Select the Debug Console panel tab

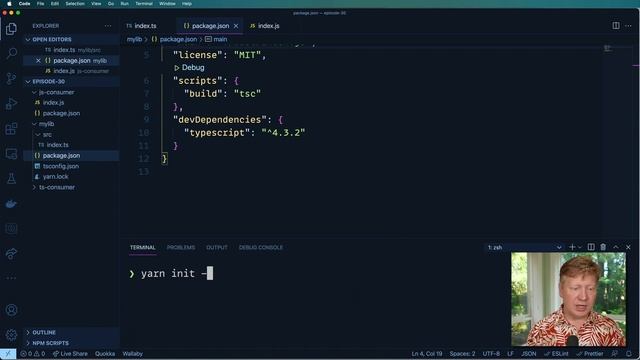261,247
